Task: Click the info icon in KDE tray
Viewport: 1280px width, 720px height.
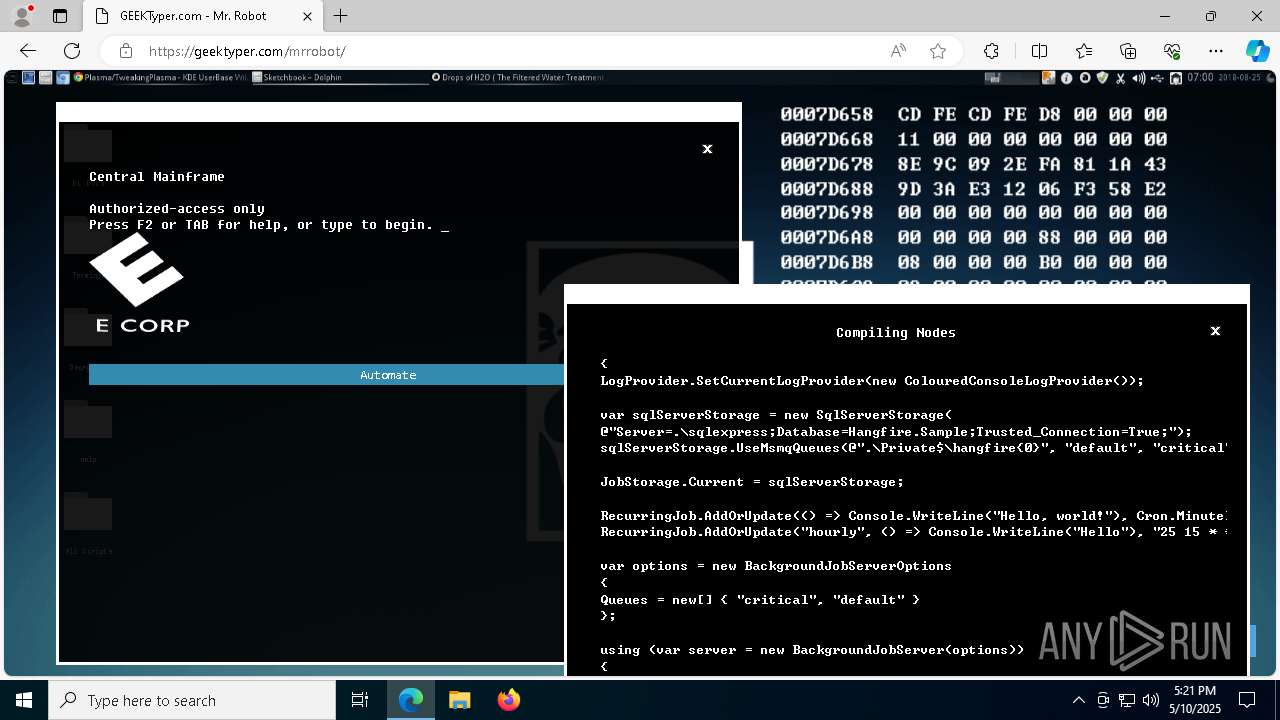Action: point(1067,78)
